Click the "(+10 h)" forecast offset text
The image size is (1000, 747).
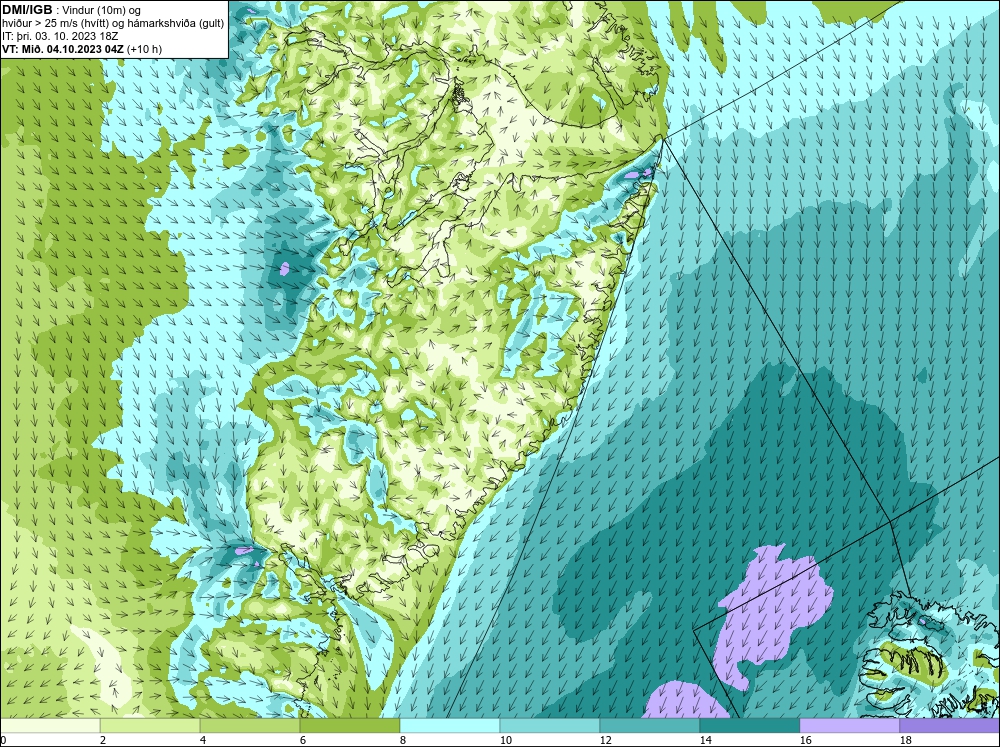pyautogui.click(x=145, y=49)
